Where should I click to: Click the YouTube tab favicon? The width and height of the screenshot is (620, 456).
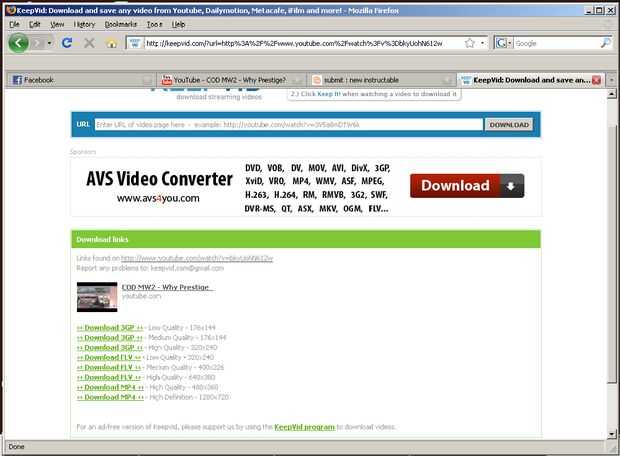166,80
